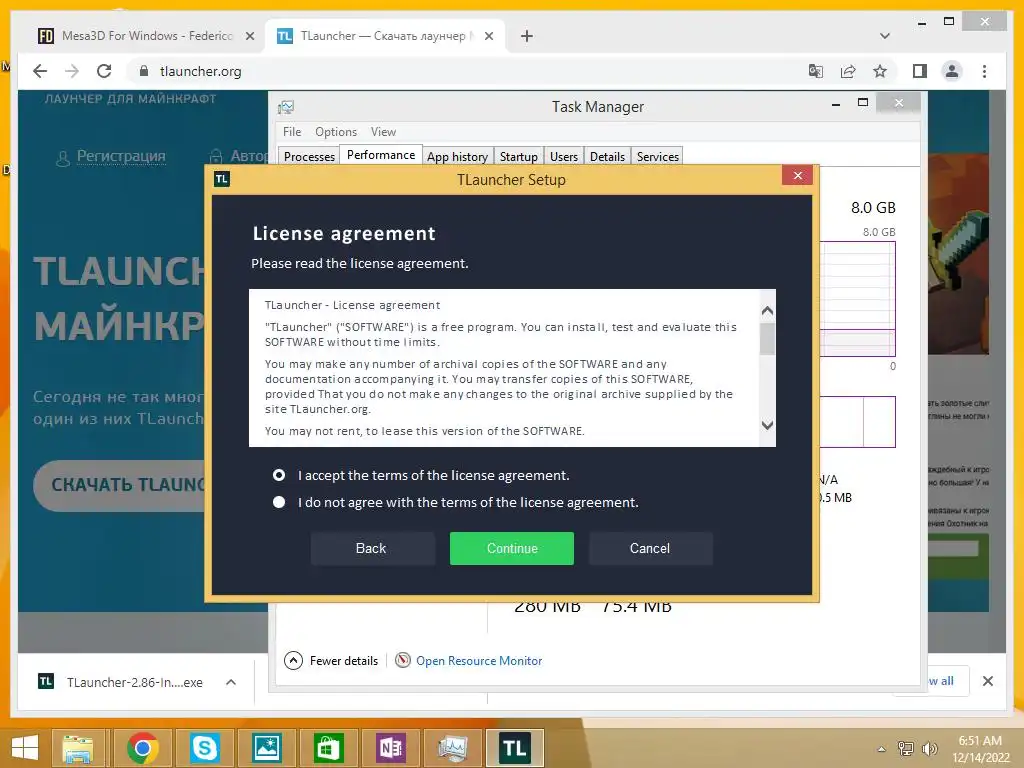
Task: Open the Windows Start button
Action: click(x=25, y=748)
